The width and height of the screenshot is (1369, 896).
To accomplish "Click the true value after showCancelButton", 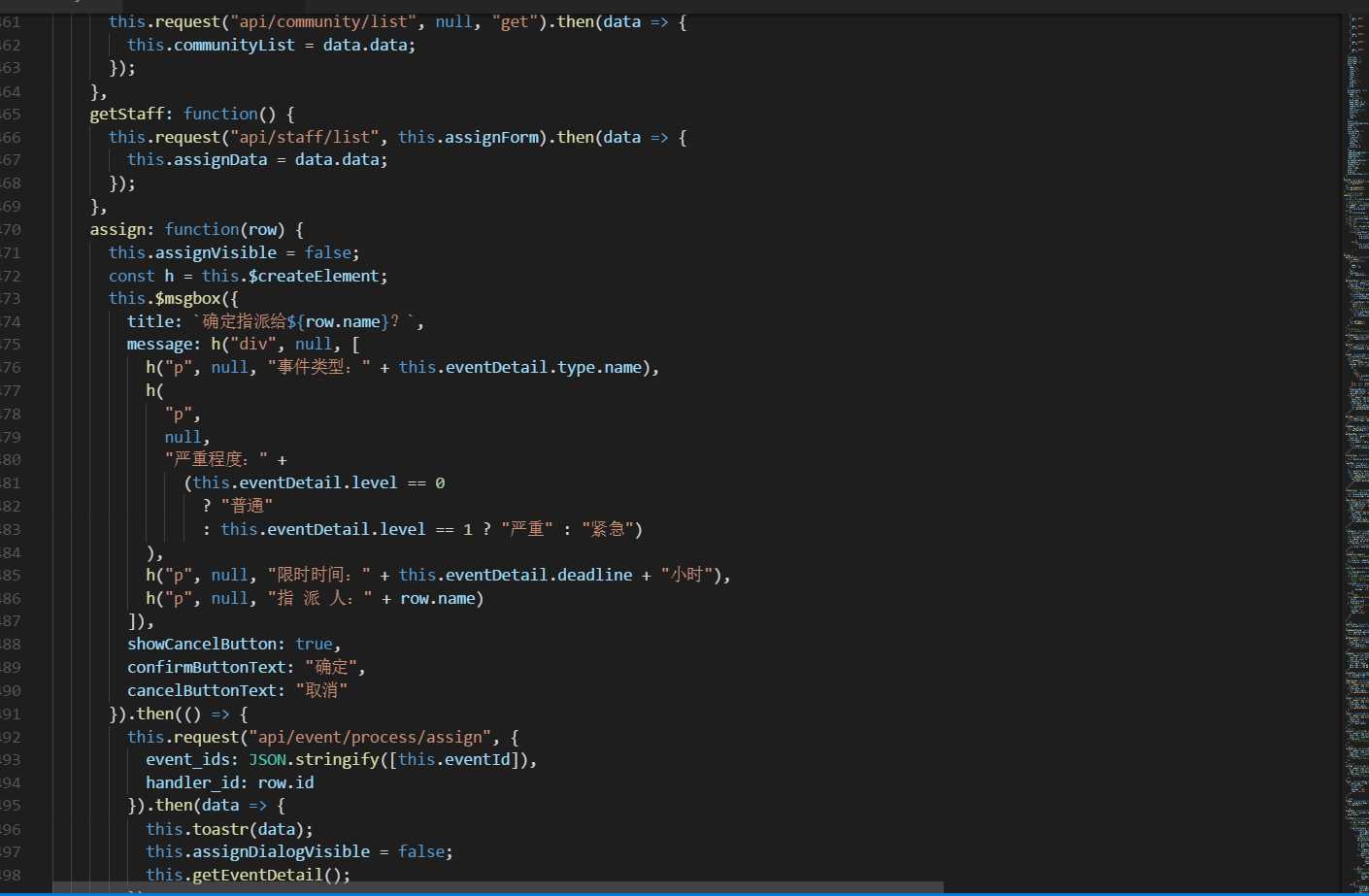I will click(x=314, y=644).
